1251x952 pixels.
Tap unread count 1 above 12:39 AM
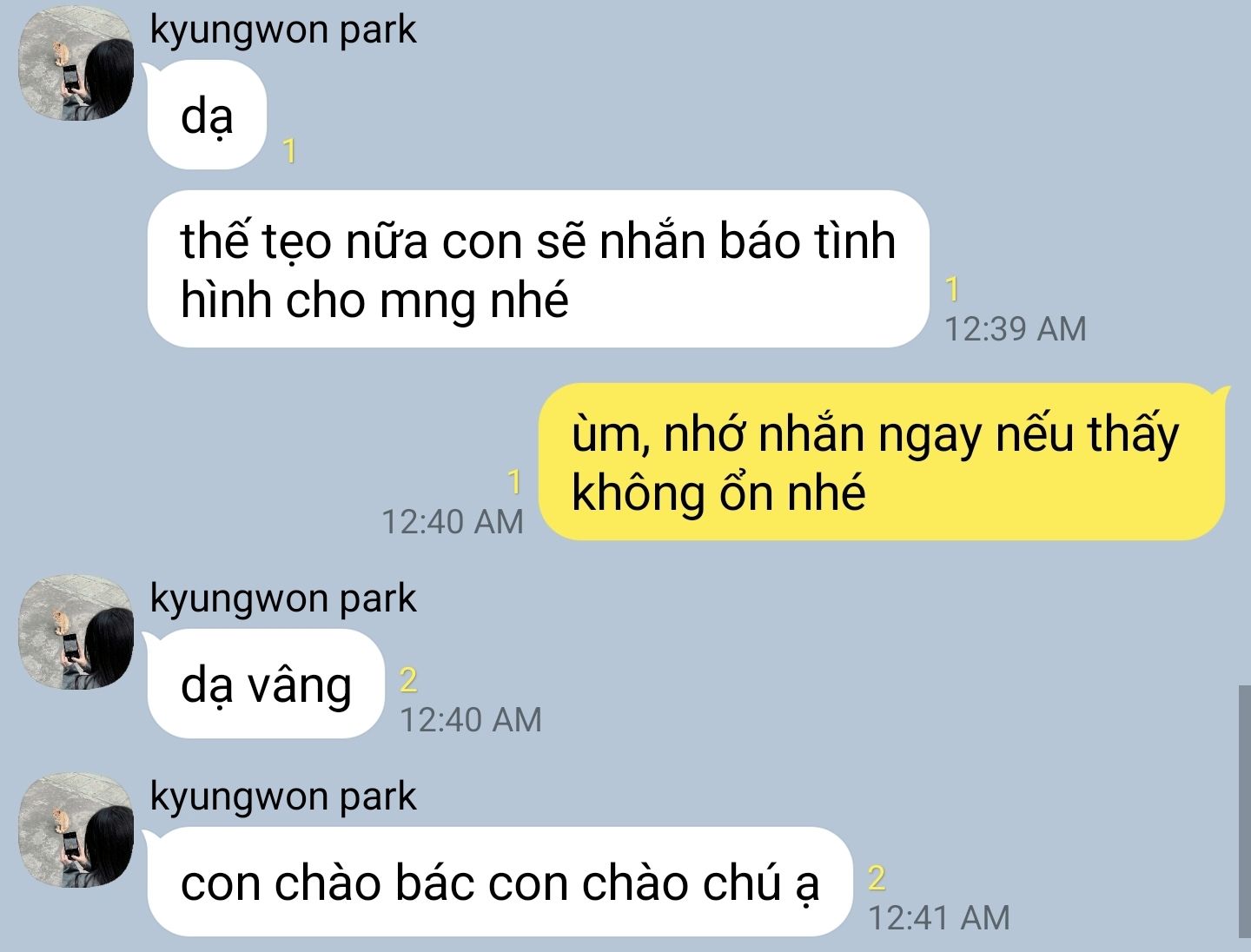[952, 288]
